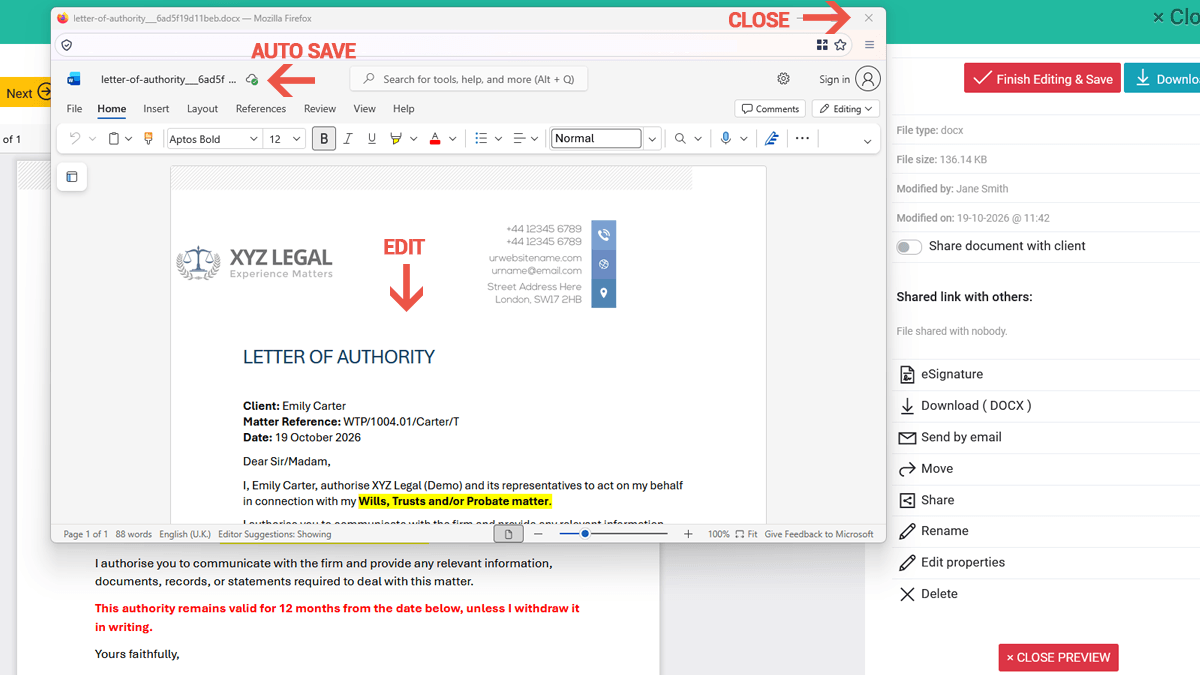This screenshot has height=675, width=1200.
Task: Open More options ellipsis in ribbon
Action: coord(802,139)
